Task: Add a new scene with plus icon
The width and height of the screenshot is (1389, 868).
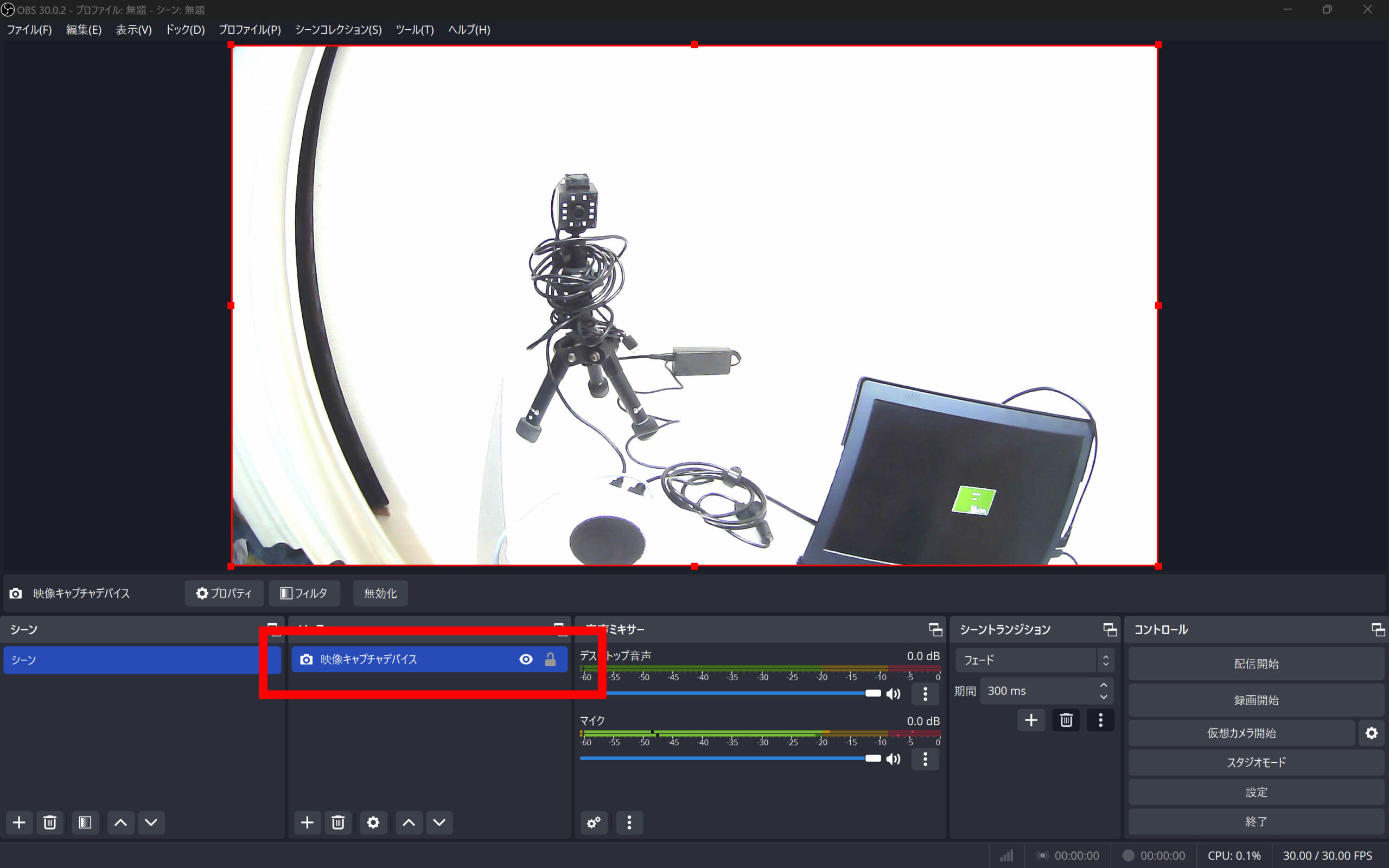Action: point(19,822)
